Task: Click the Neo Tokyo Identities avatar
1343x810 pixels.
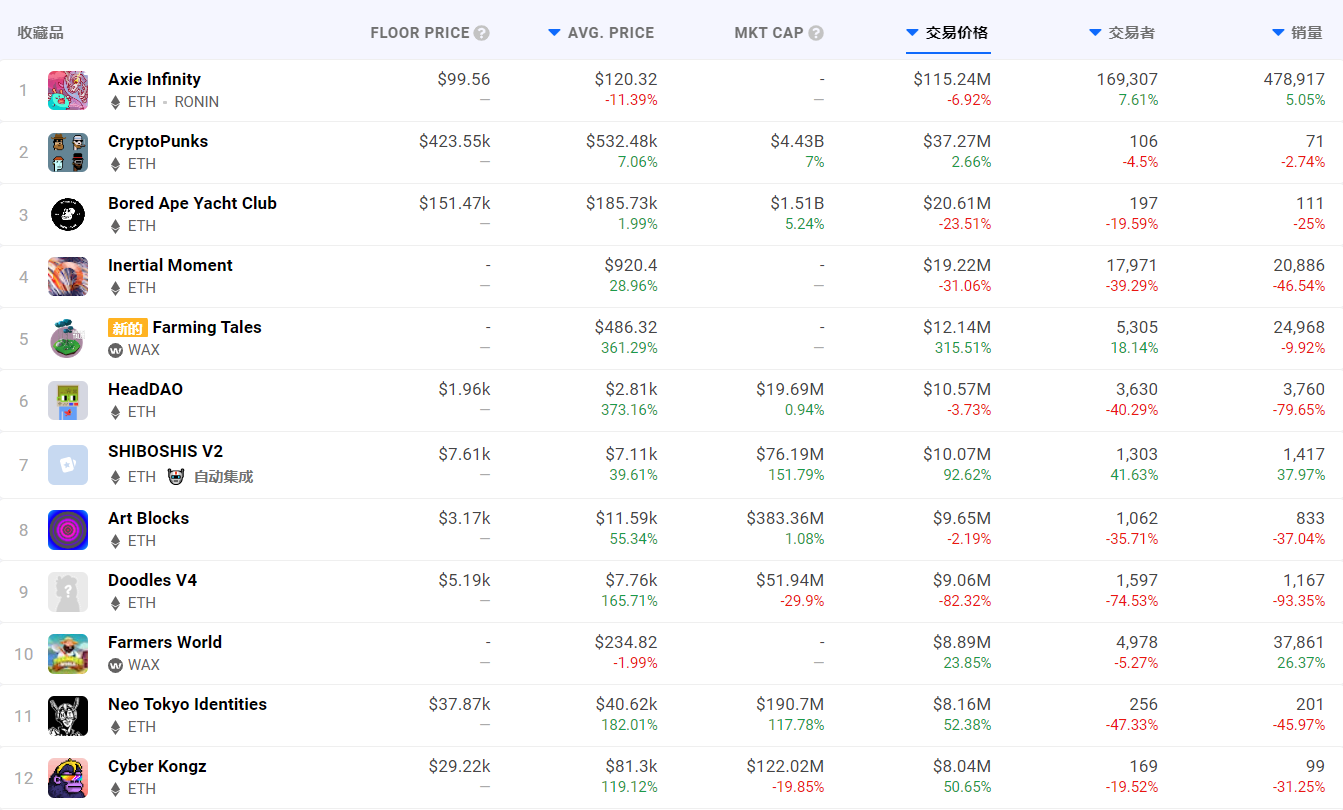Action: pyautogui.click(x=68, y=716)
